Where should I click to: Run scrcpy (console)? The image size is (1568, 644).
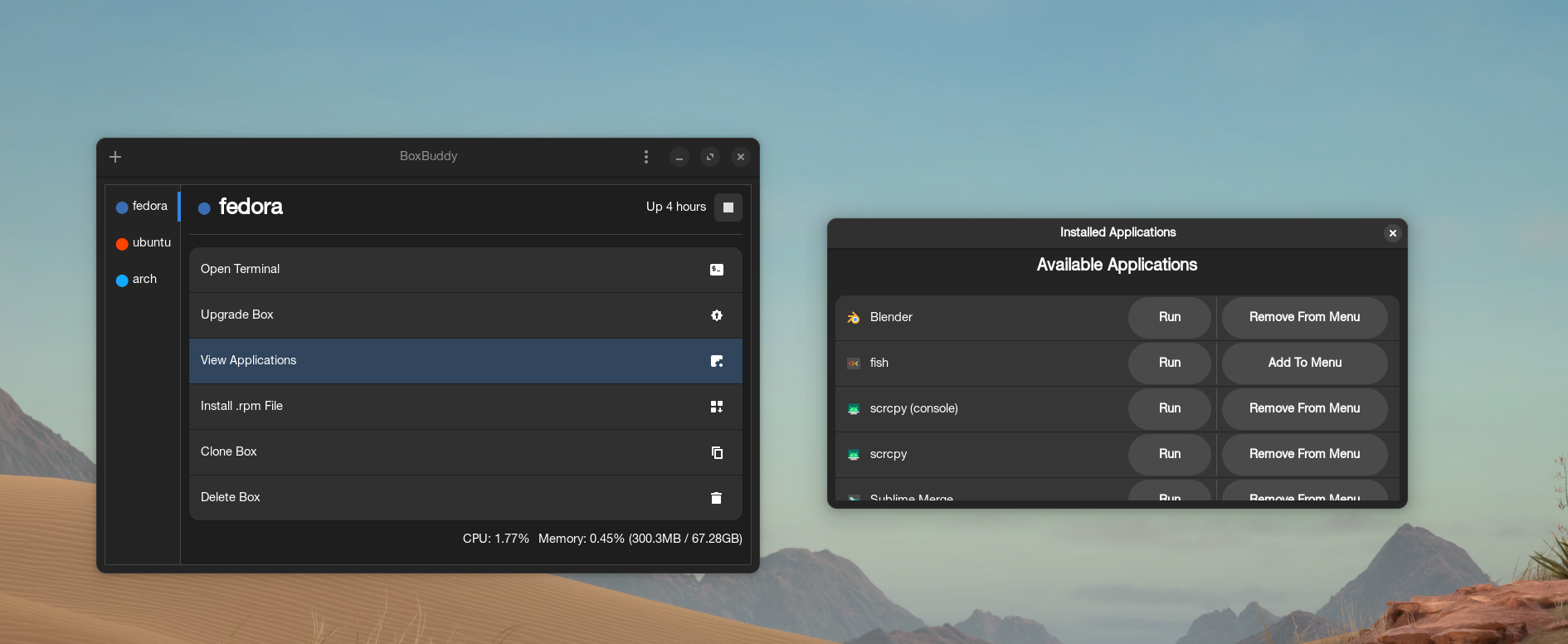[x=1170, y=409]
